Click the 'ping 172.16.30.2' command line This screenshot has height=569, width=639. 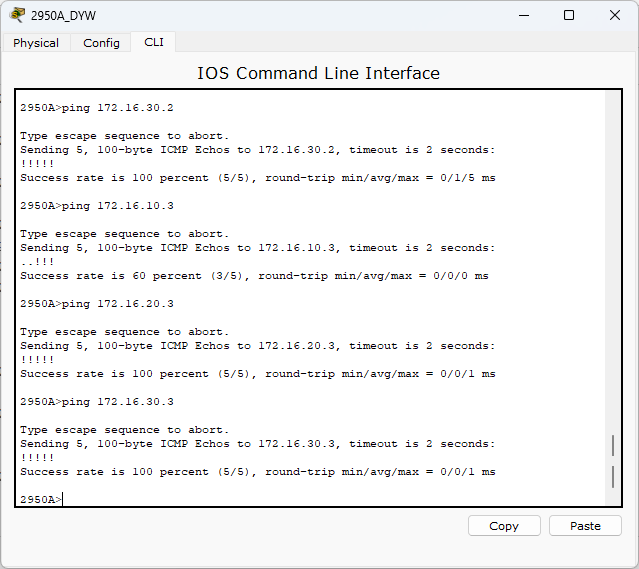click(x=97, y=108)
